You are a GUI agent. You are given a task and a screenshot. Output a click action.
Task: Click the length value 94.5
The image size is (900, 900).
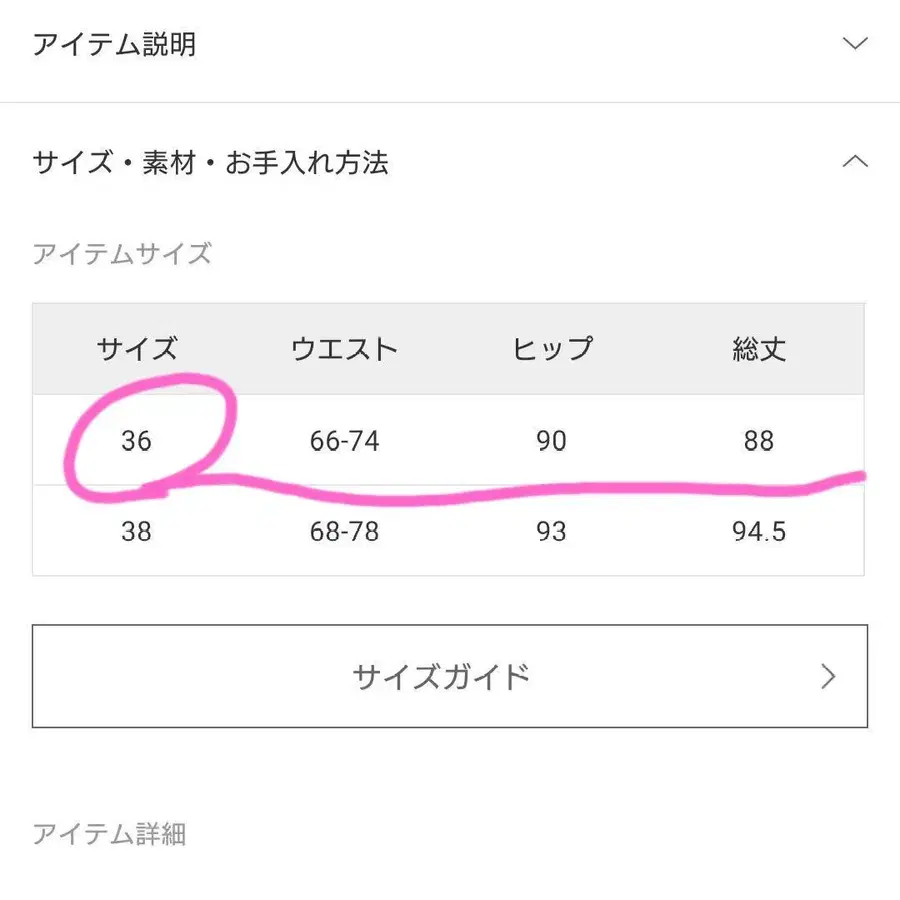click(x=760, y=531)
